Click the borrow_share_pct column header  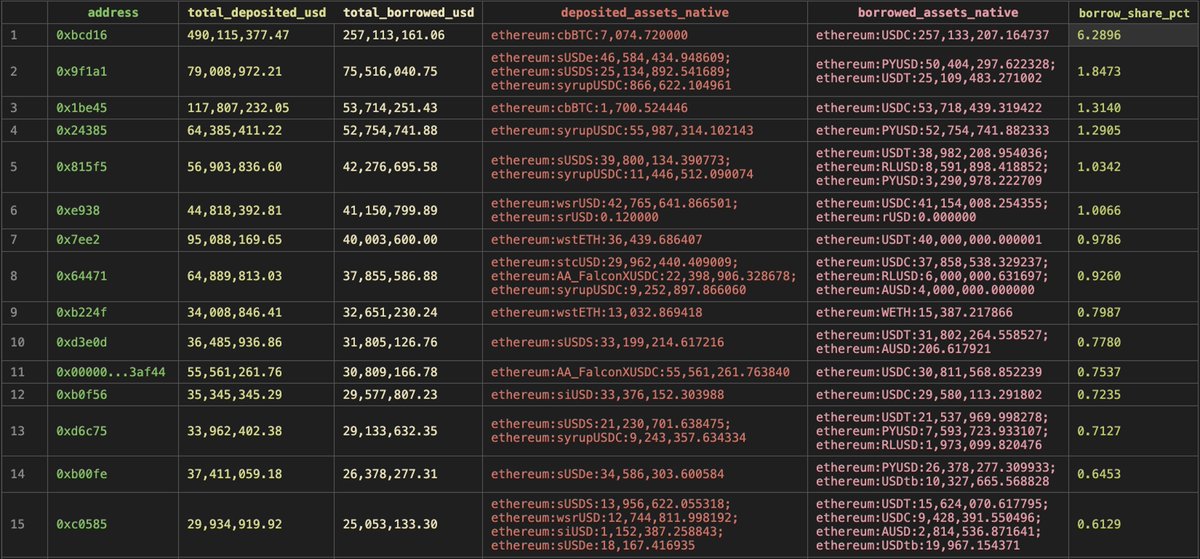click(1133, 13)
